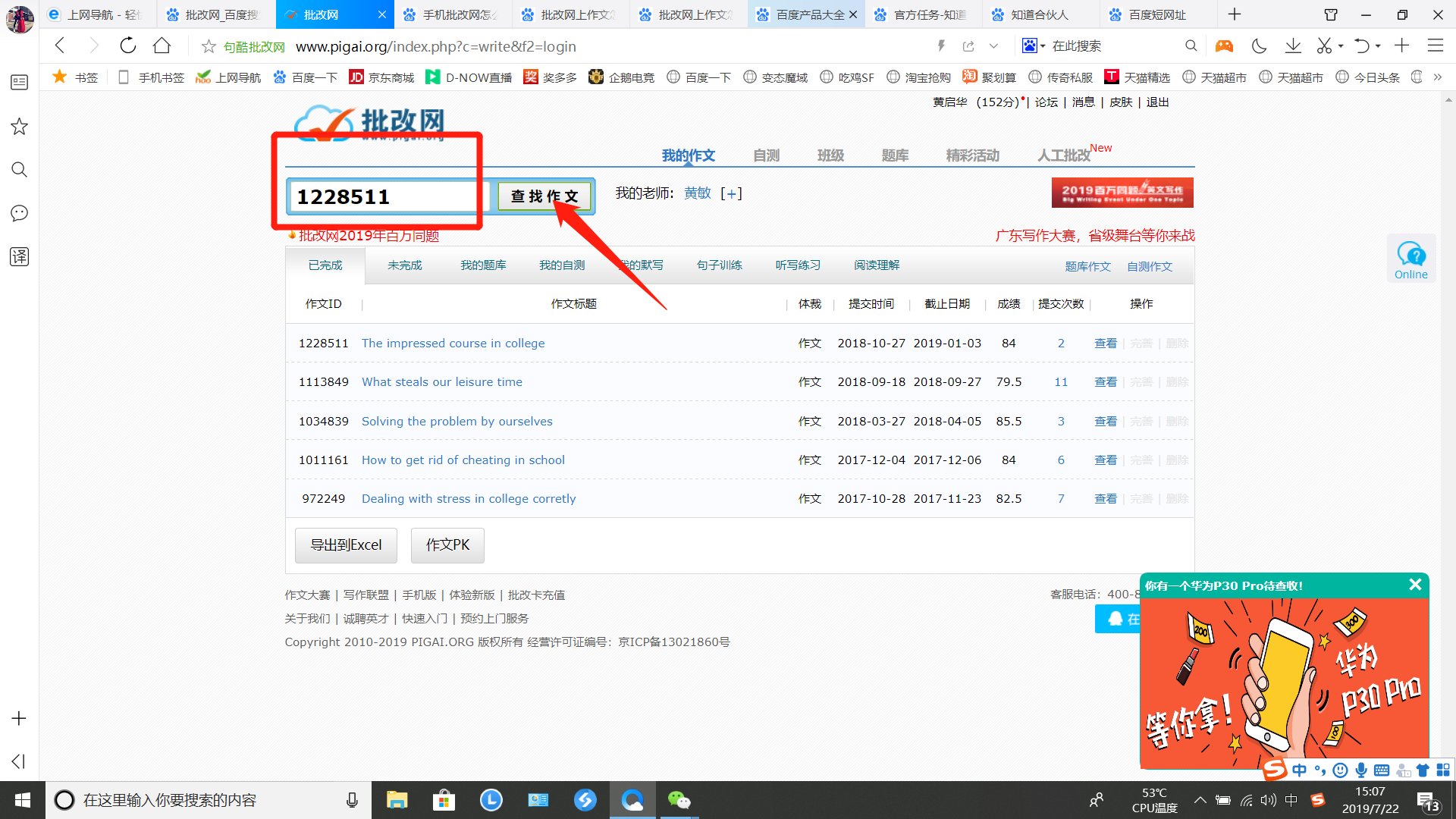
Task: Go to browser home page icon
Action: click(162, 46)
